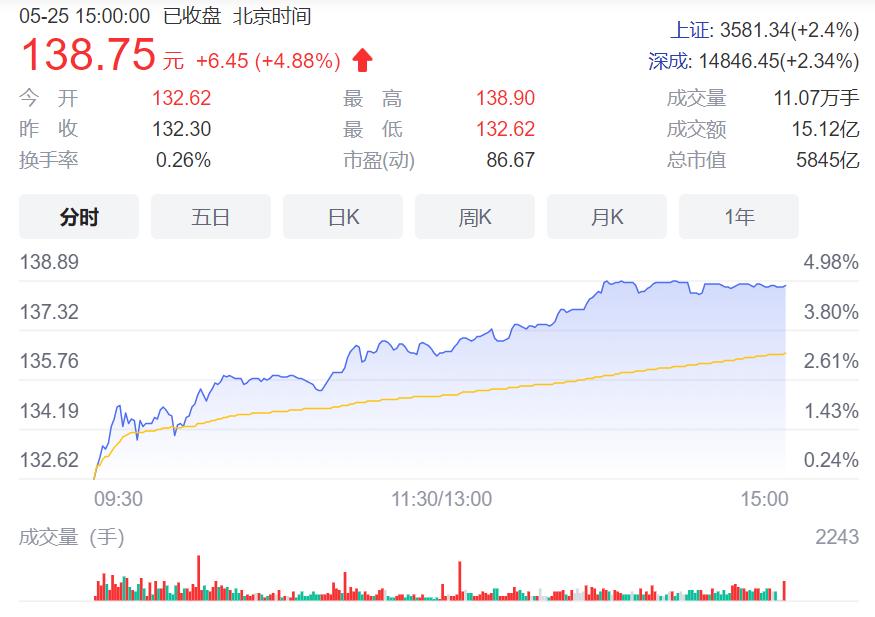Select the 1年 chart tab

coord(739,217)
